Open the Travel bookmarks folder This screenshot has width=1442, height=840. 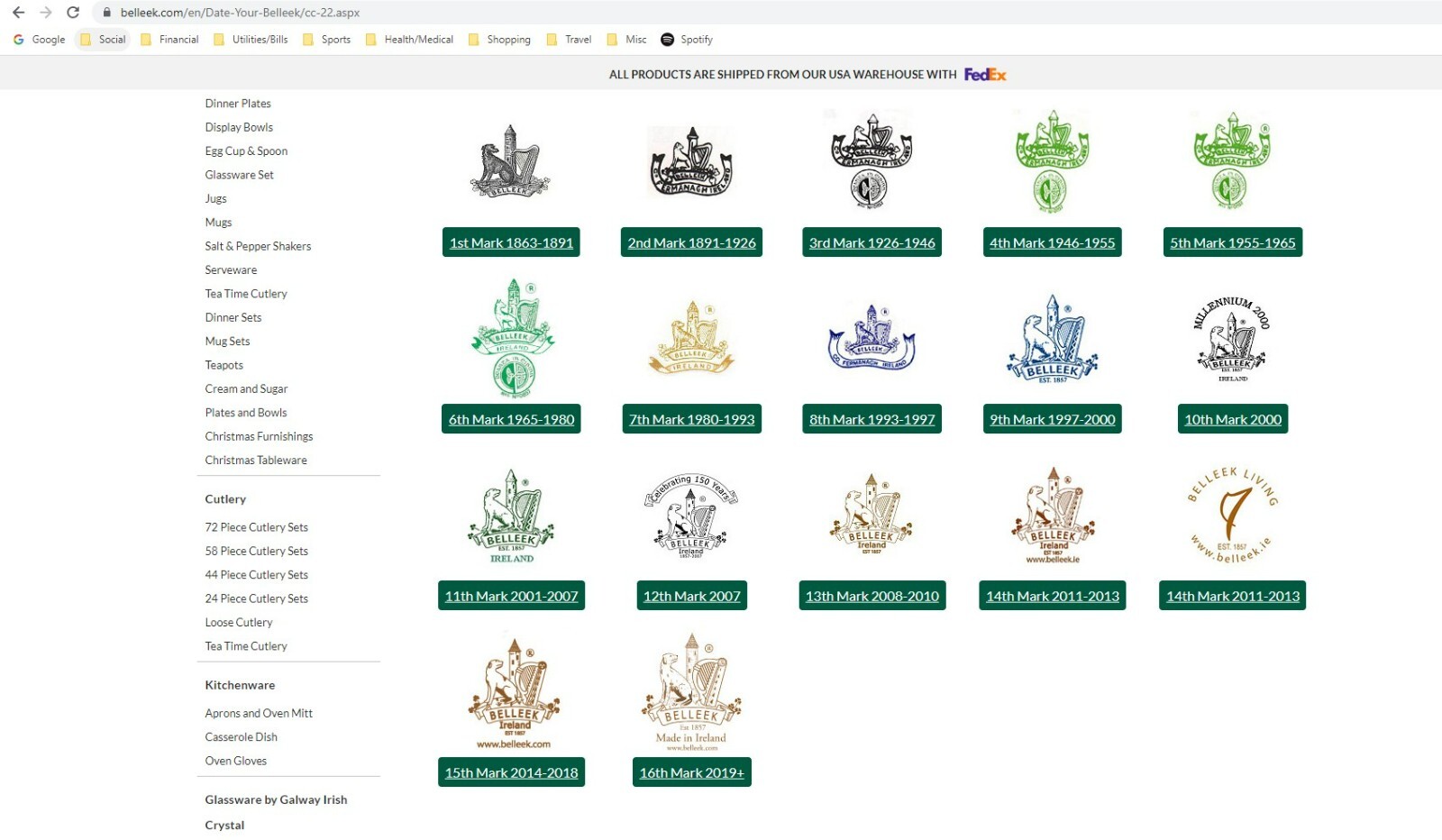[x=569, y=40]
